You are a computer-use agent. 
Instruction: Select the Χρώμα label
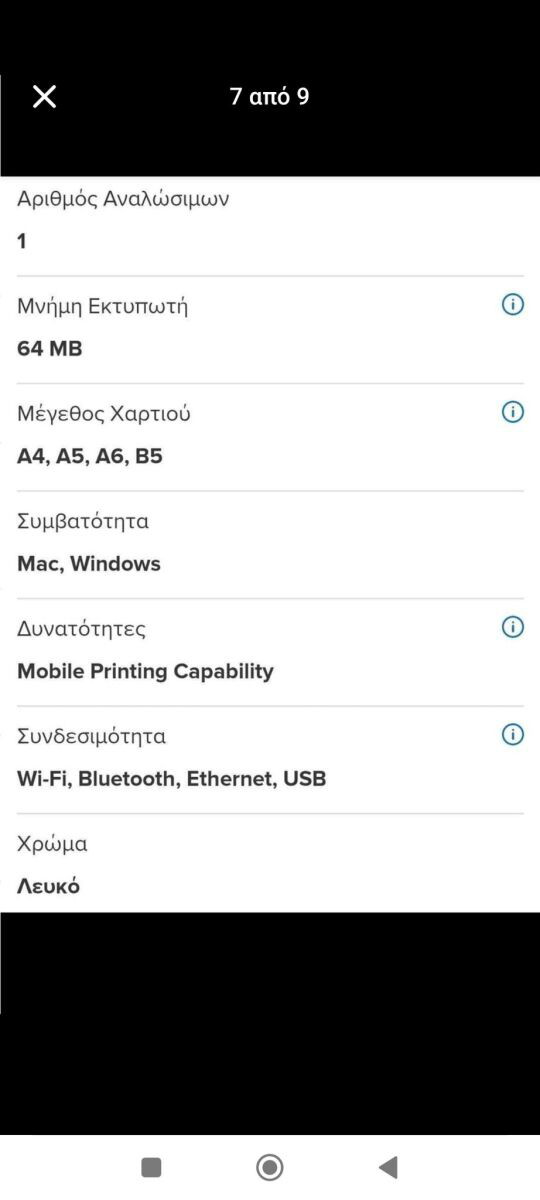52,844
